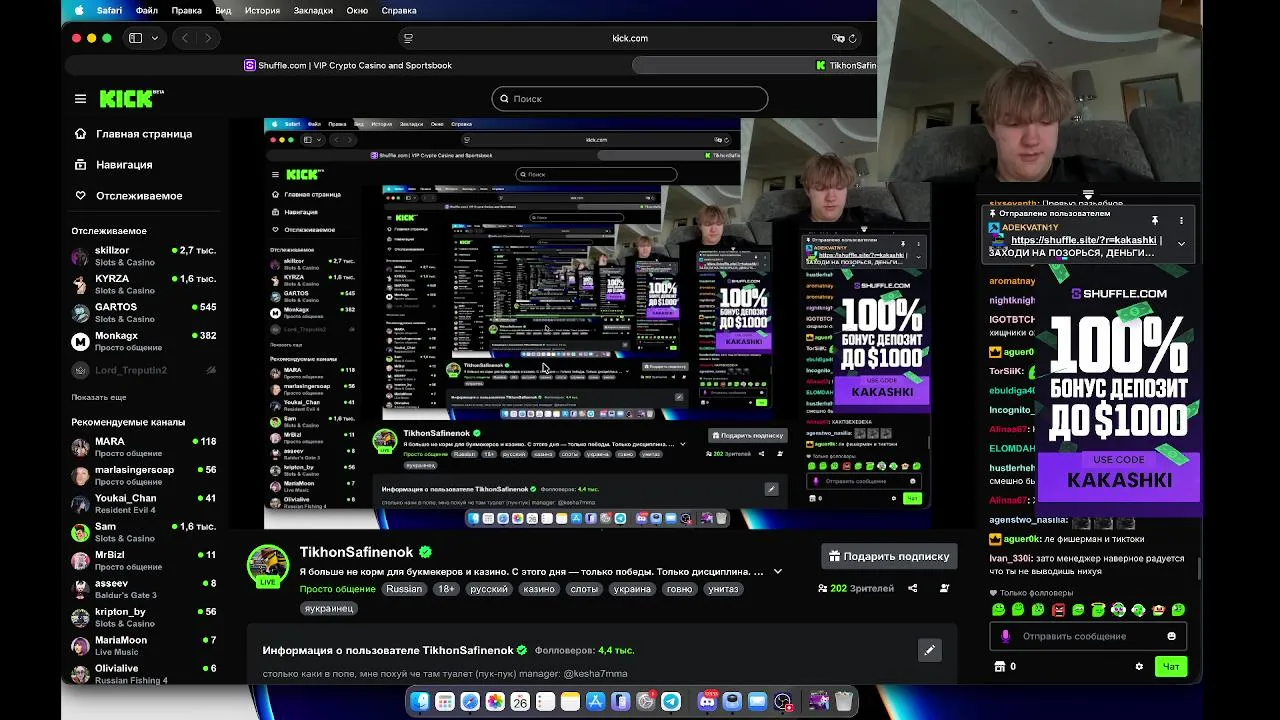Click the translate icon in address bar
1280x720 pixels.
pyautogui.click(x=838, y=38)
